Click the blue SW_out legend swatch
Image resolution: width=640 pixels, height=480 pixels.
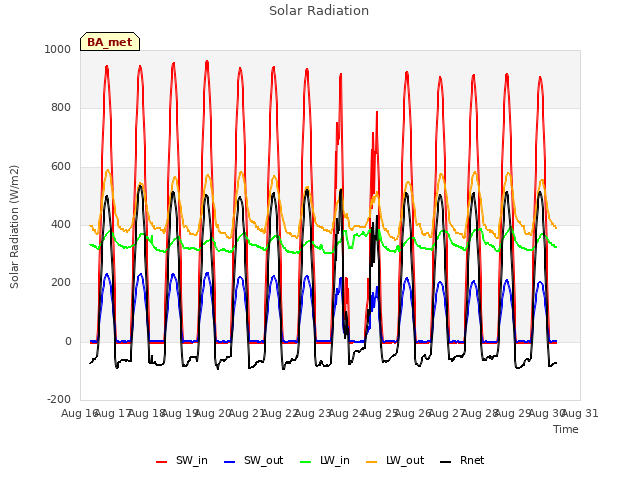(230, 462)
